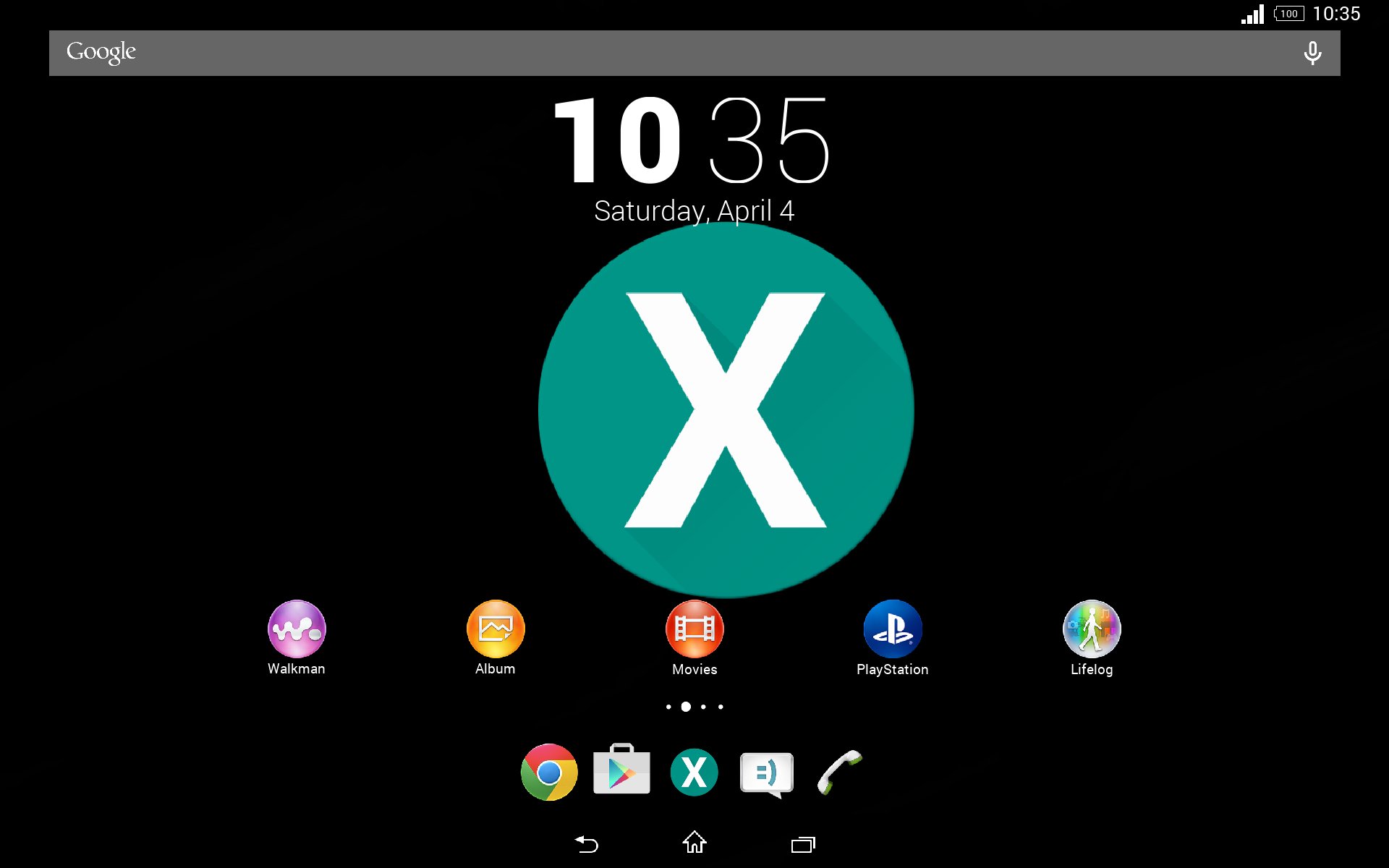Open the Recent Apps overview
The image size is (1389, 868).
pos(803,843)
